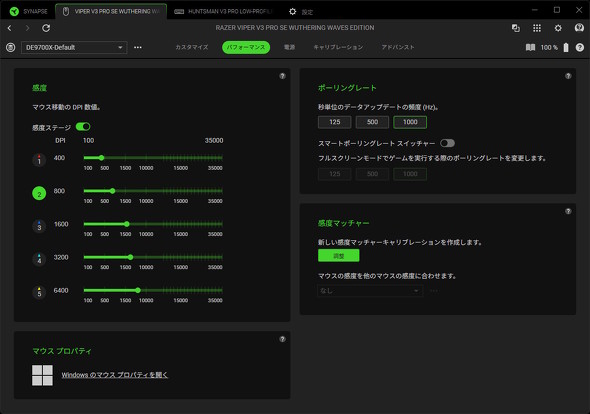The width and height of the screenshot is (590, 414).
Task: Switch to the 電源 tab
Action: point(289,47)
